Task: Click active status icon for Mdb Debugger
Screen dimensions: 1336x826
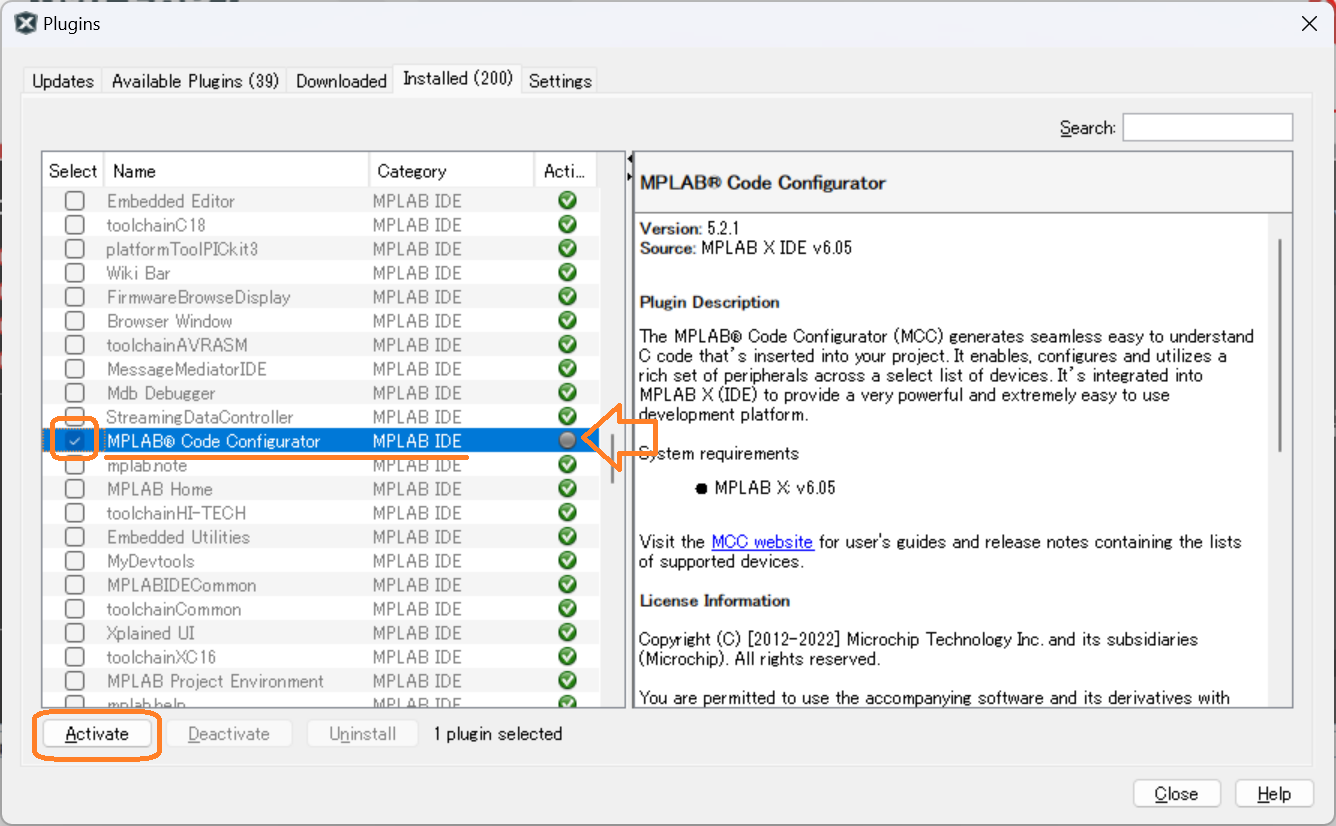Action: [567, 393]
